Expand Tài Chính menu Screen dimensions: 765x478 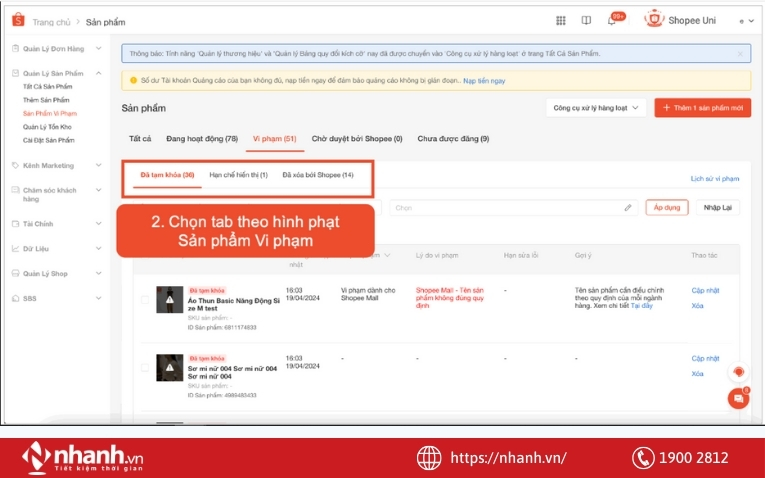[x=99, y=224]
